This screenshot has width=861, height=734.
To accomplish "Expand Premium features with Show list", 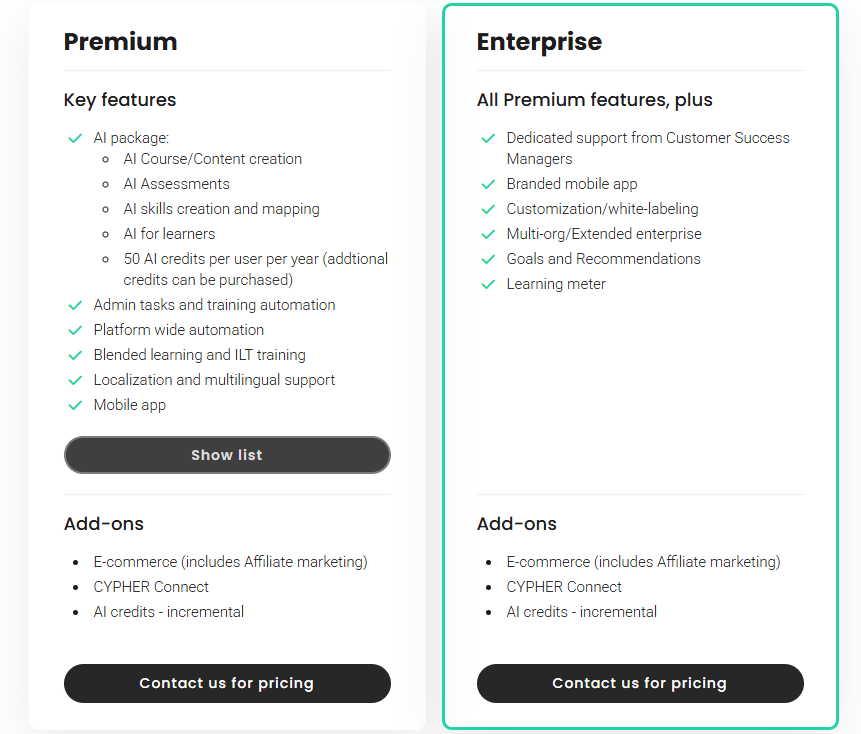I will click(x=227, y=455).
